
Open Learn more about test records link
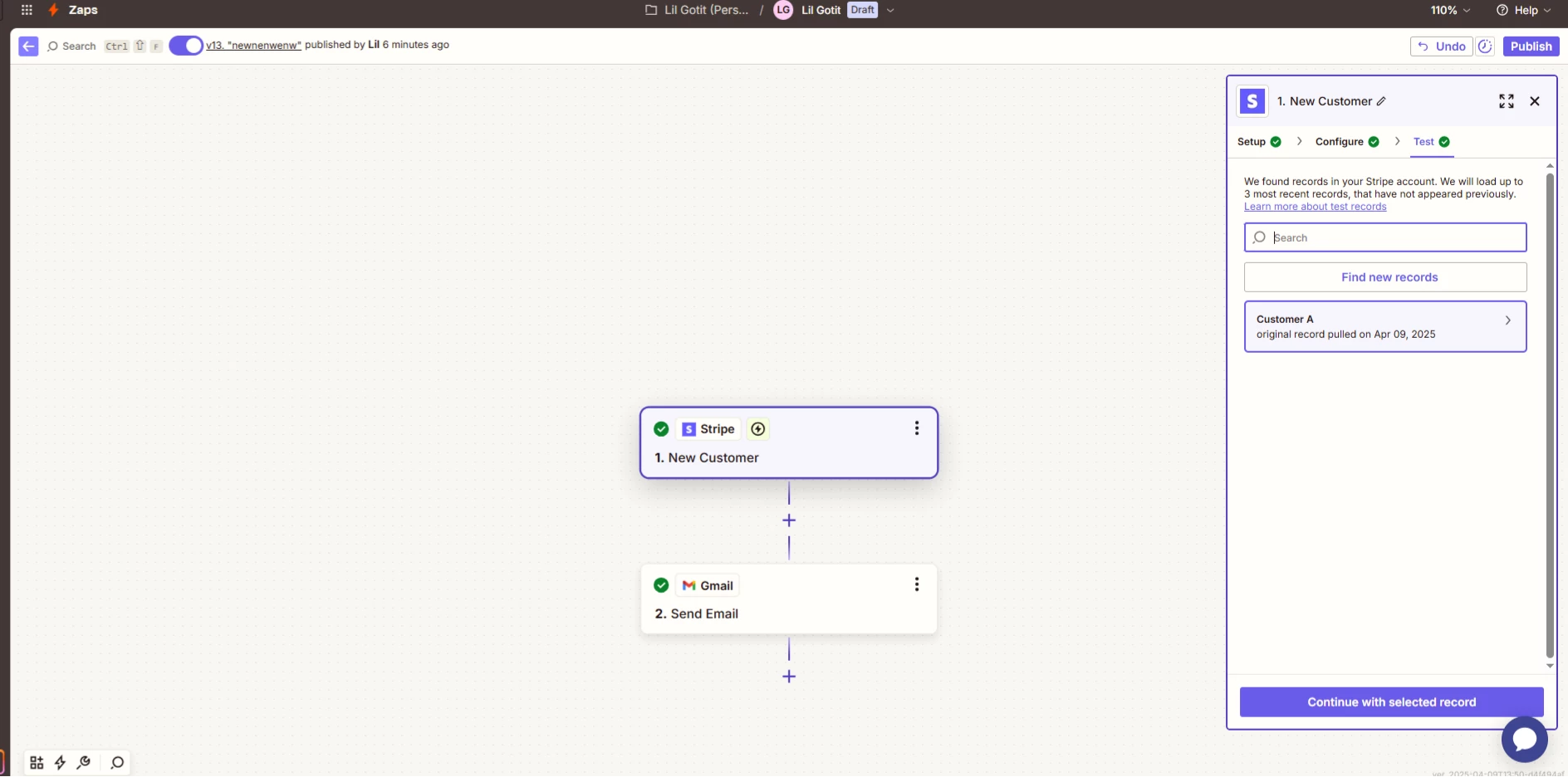click(1315, 207)
